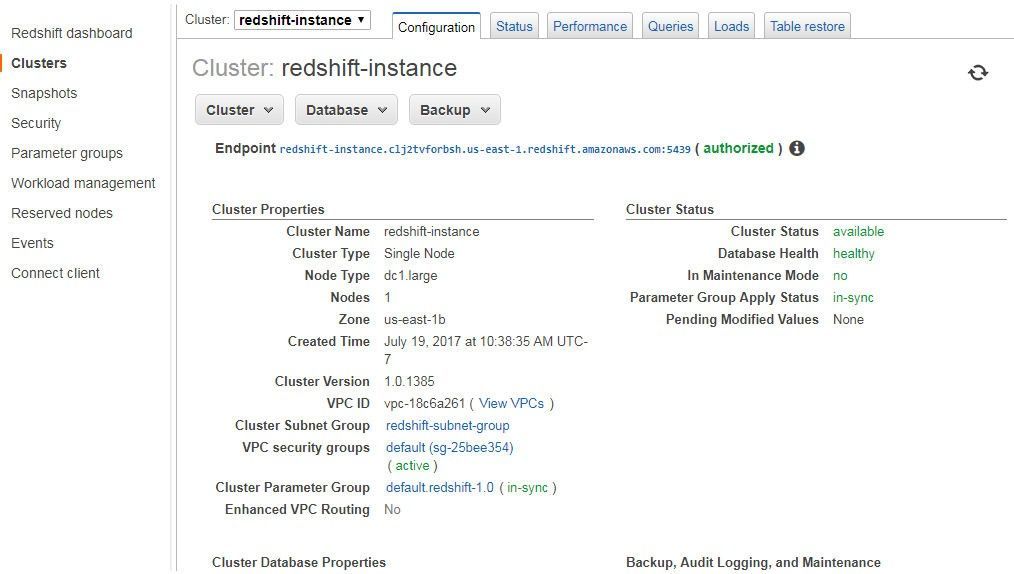Select Clusters in the sidebar

point(39,63)
